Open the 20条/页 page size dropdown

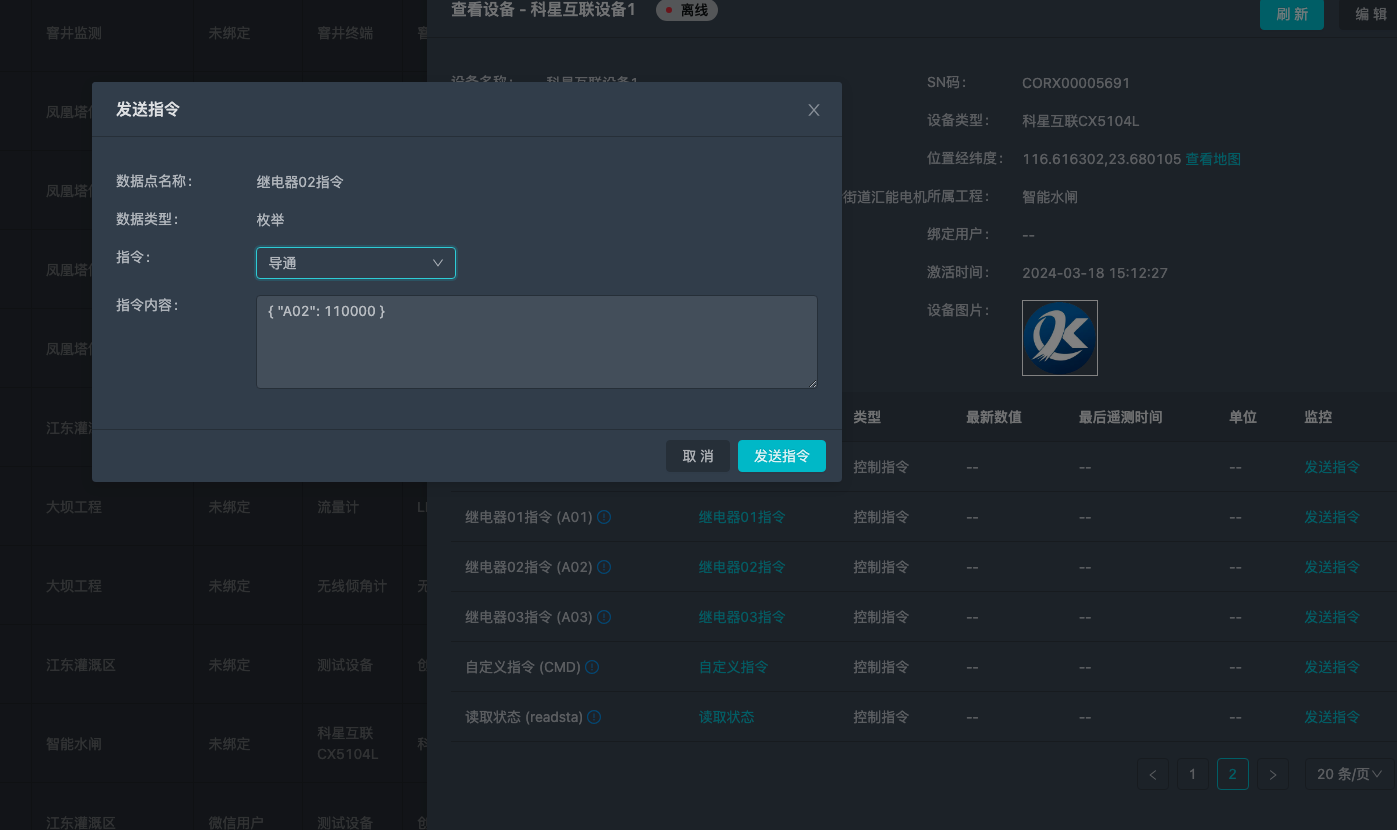[x=1349, y=773]
